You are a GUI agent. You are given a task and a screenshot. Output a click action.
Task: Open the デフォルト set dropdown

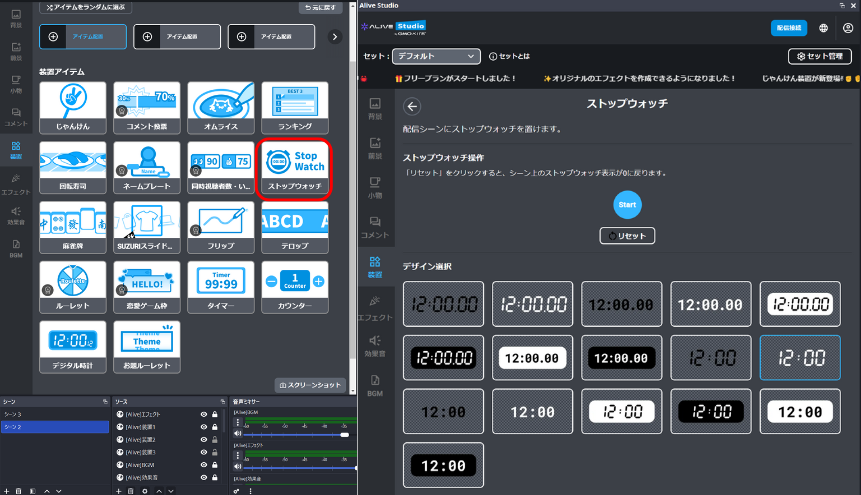(x=436, y=56)
